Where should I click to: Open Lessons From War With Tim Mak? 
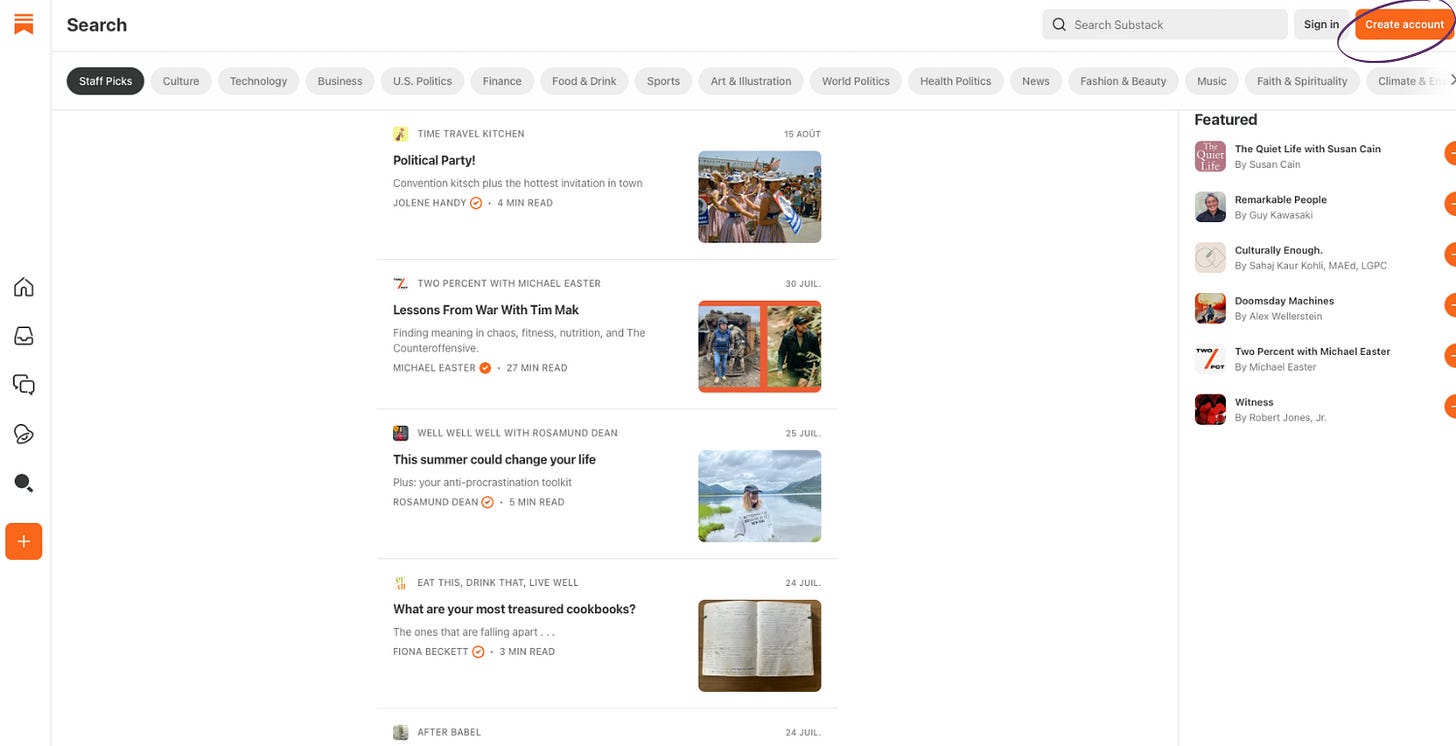coord(486,310)
